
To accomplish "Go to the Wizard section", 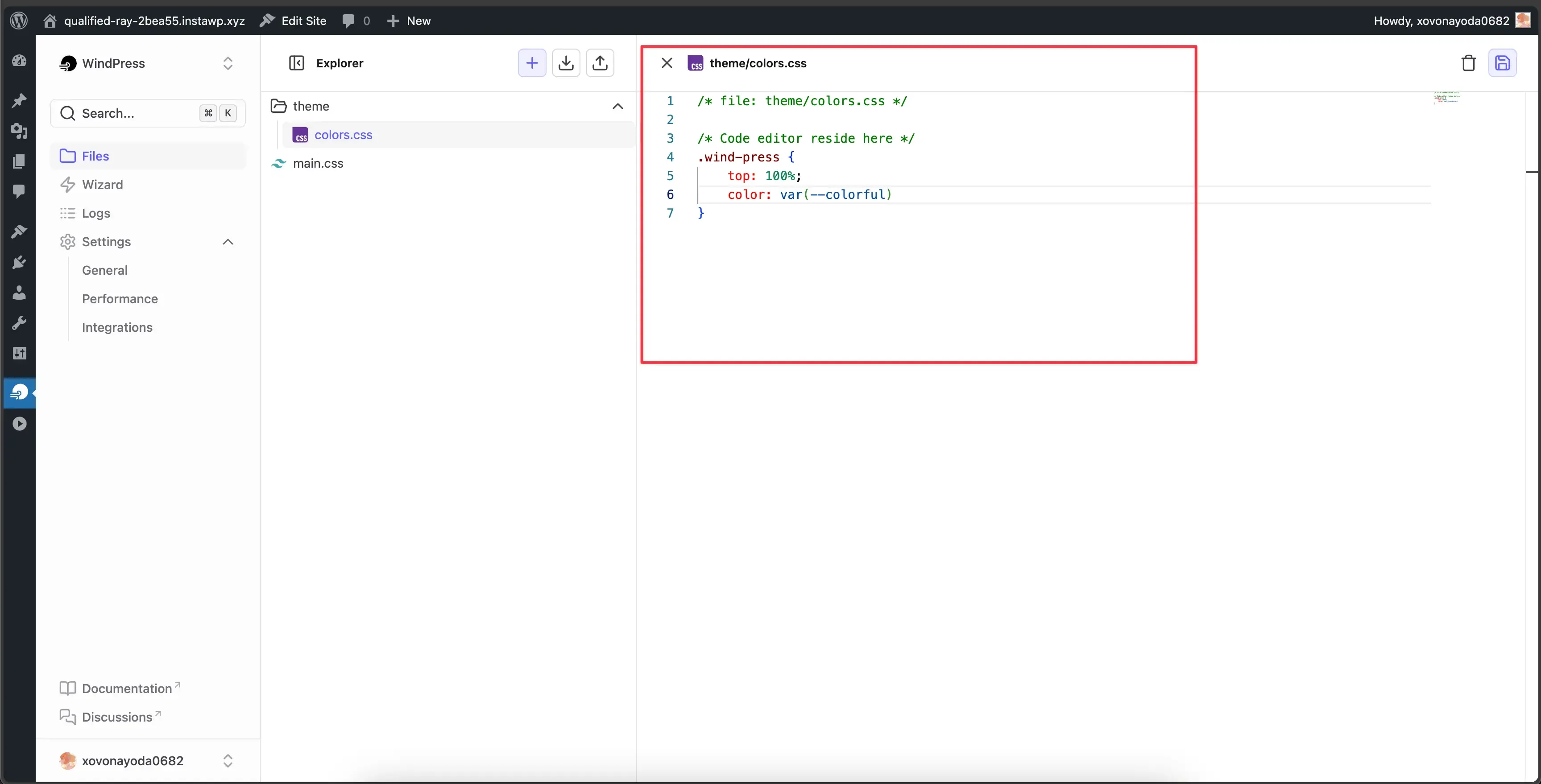I will [102, 185].
